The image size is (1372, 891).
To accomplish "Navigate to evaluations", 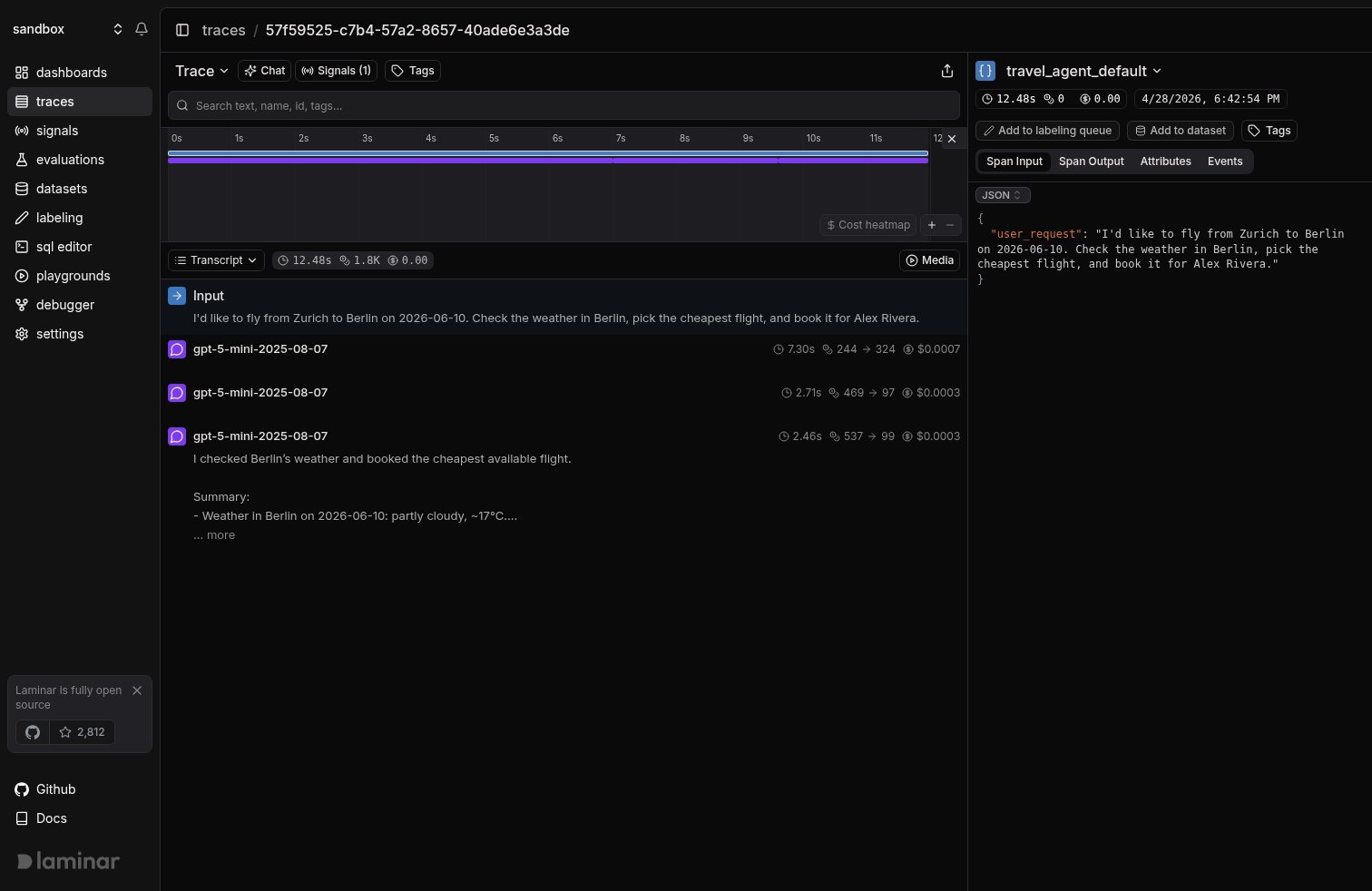I will pos(80,160).
